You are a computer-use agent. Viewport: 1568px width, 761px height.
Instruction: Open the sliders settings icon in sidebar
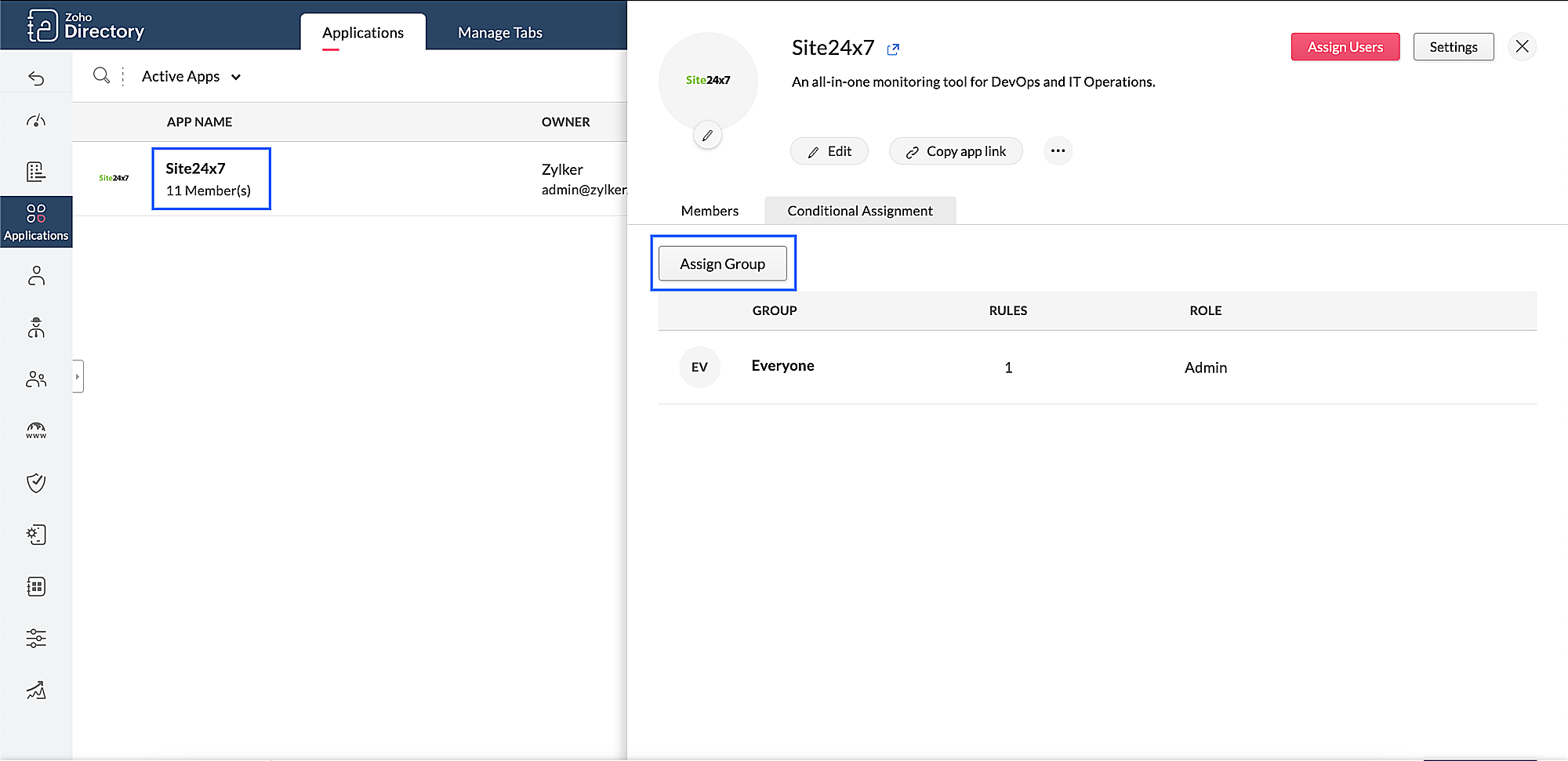[36, 638]
